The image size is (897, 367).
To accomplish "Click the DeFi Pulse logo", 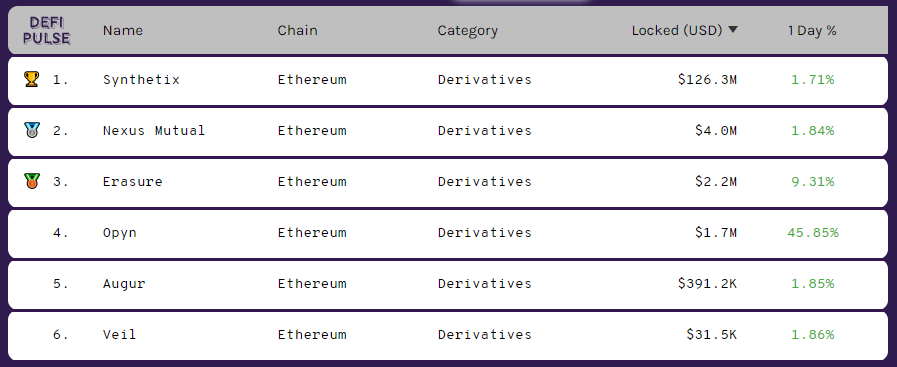I will coord(46,30).
